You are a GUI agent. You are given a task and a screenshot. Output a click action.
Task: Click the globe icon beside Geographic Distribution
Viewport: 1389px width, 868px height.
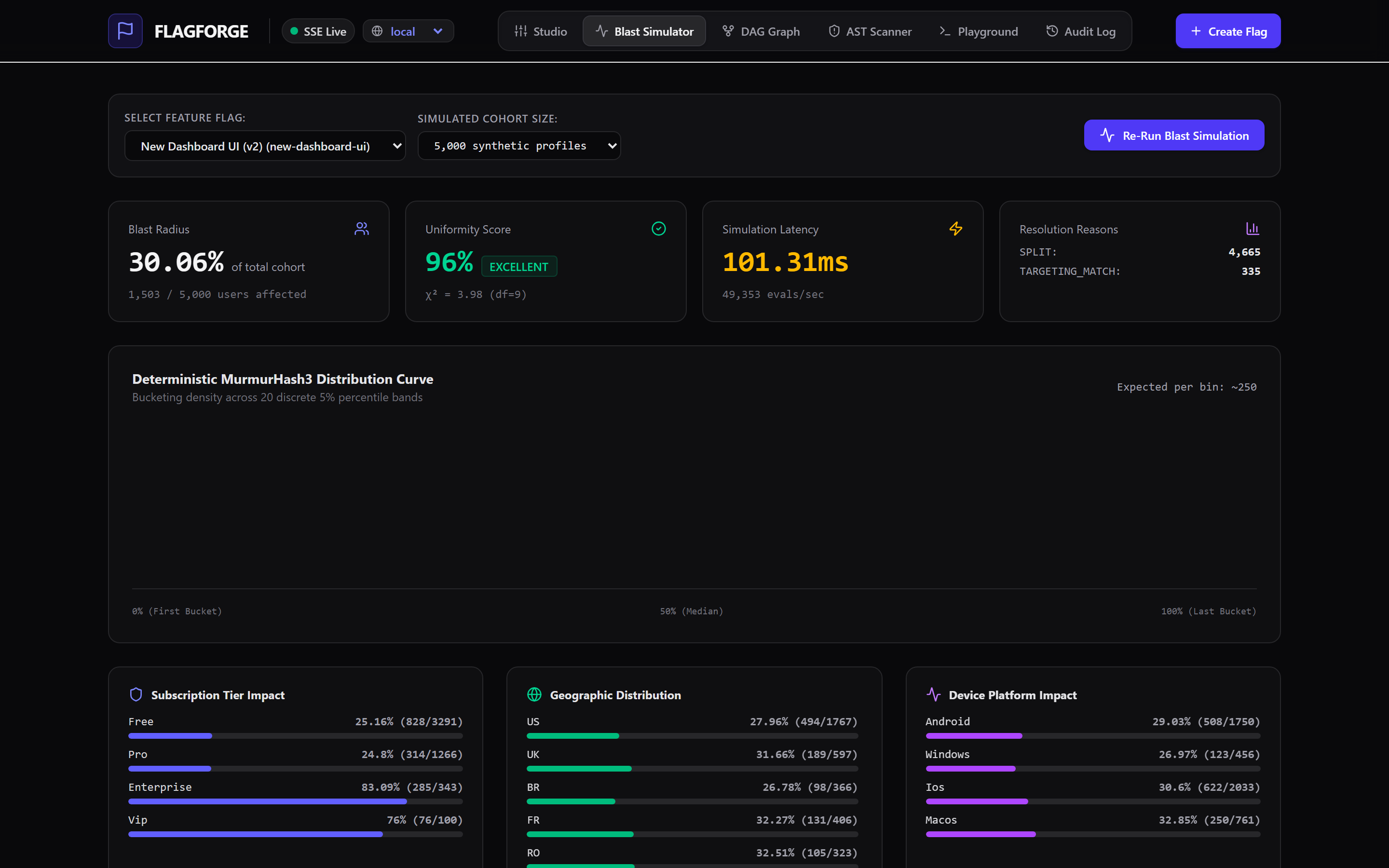point(534,694)
